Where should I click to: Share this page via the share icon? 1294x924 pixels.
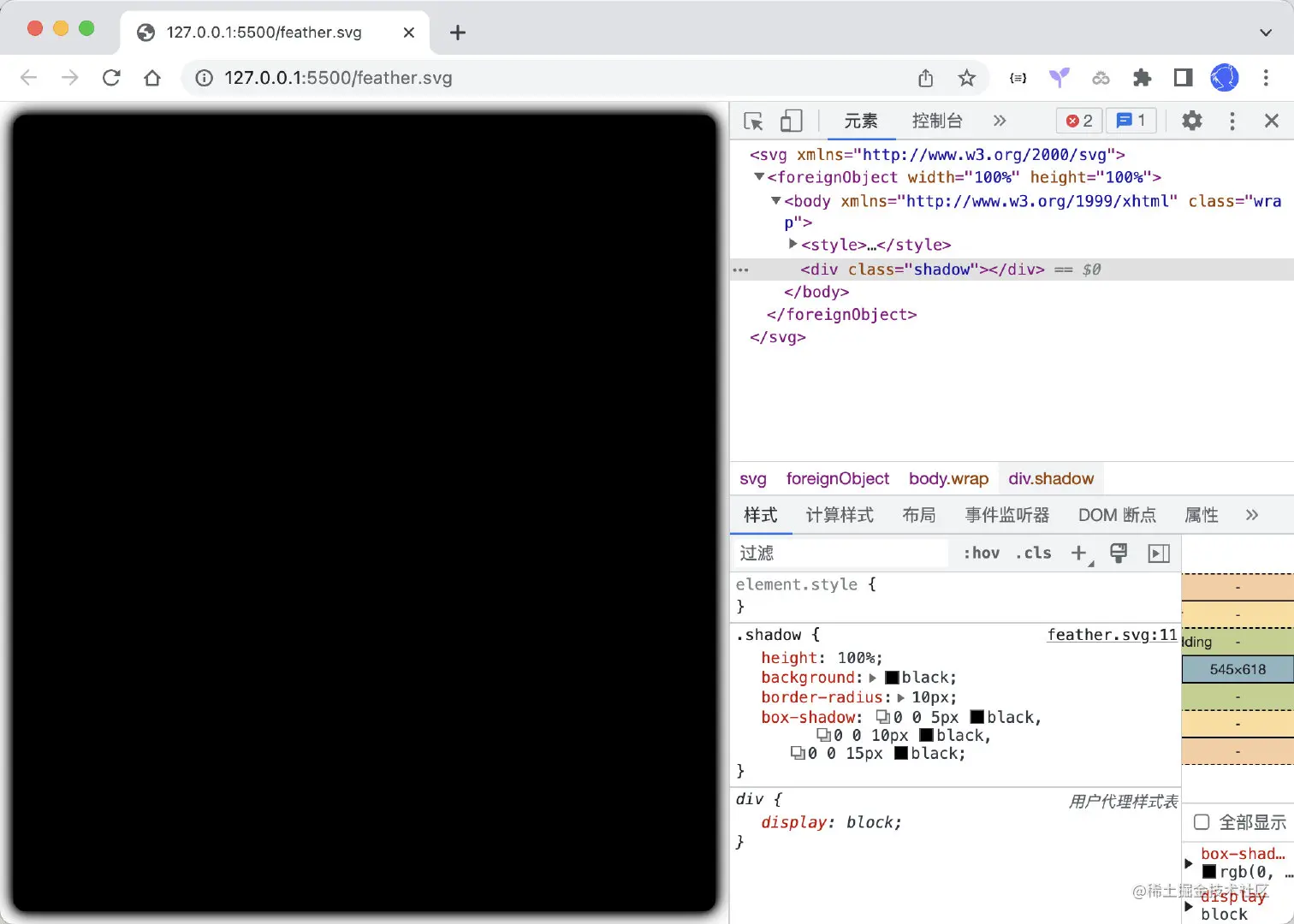925,78
